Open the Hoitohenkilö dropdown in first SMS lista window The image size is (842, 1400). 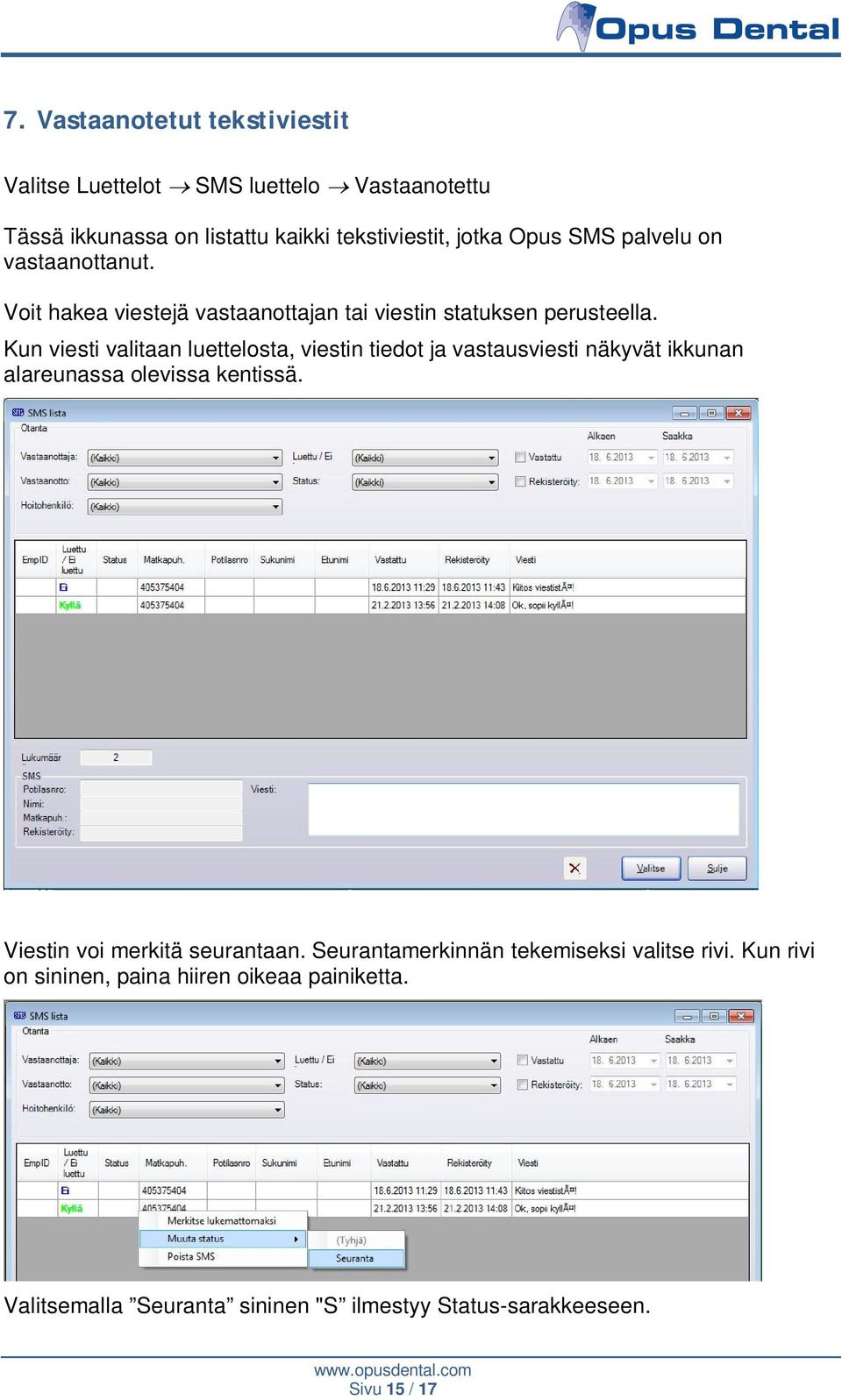coord(185,507)
